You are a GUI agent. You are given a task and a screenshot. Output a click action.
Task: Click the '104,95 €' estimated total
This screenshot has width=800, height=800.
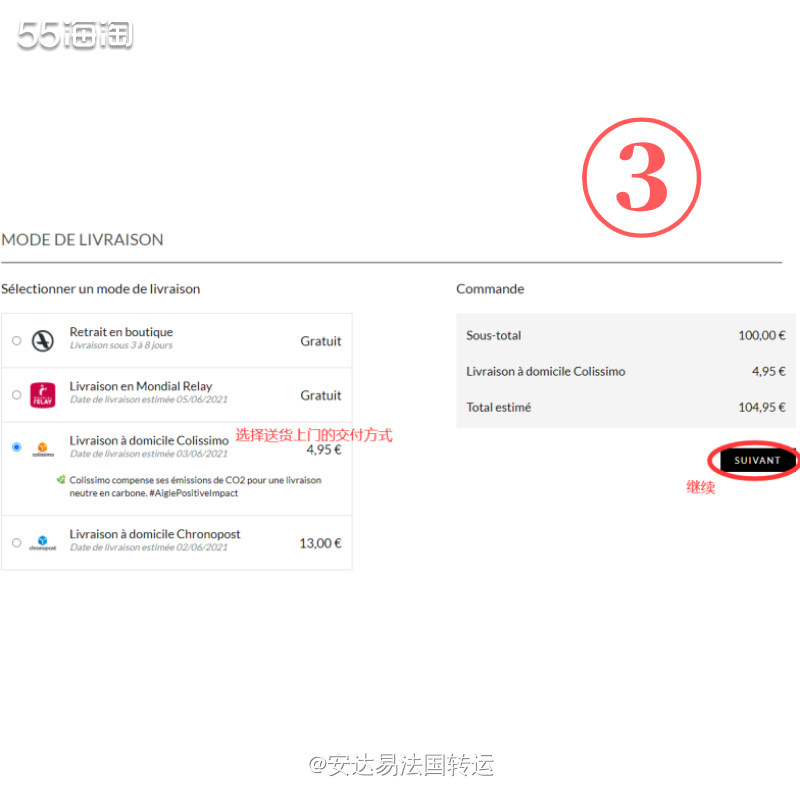[762, 407]
